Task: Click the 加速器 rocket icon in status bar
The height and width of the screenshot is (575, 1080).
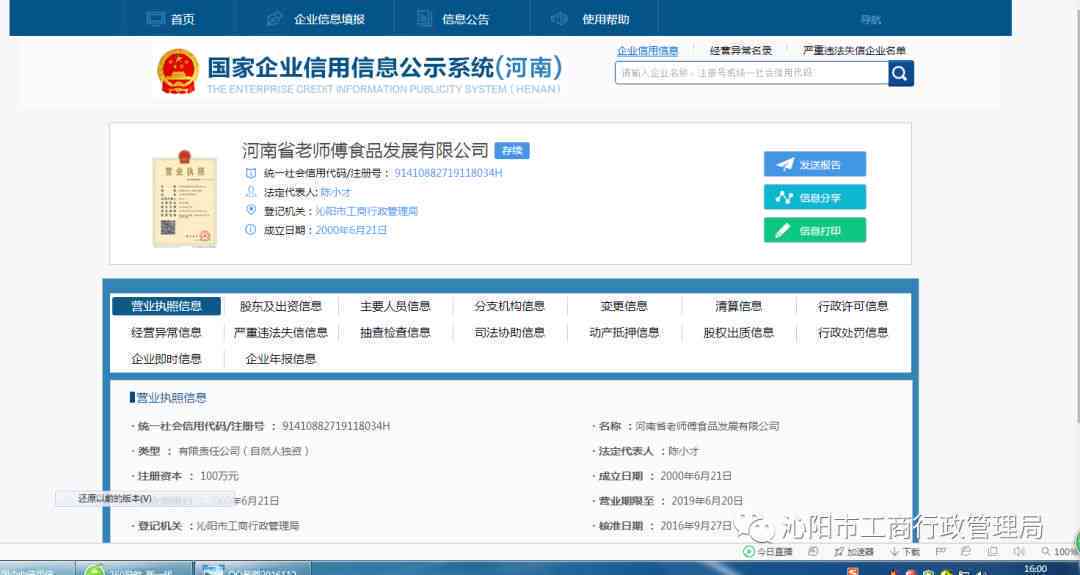Action: coord(838,552)
